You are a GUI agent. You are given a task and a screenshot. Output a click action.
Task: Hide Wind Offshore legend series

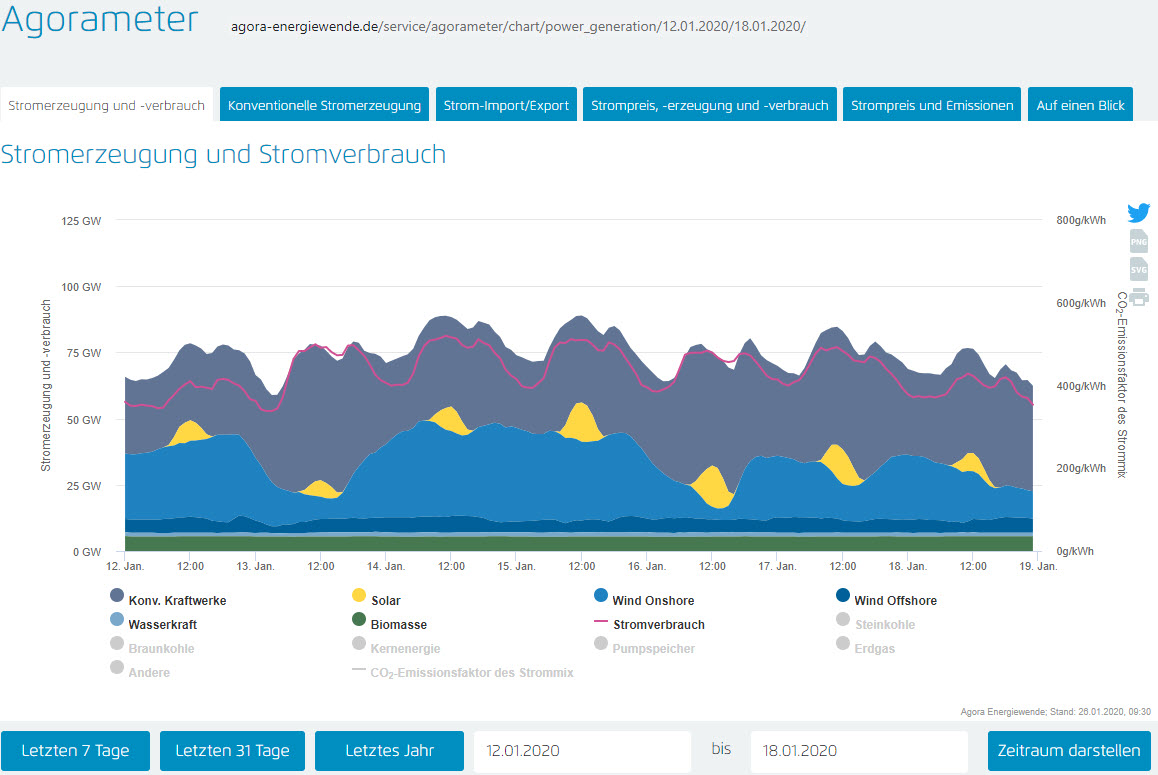894,600
